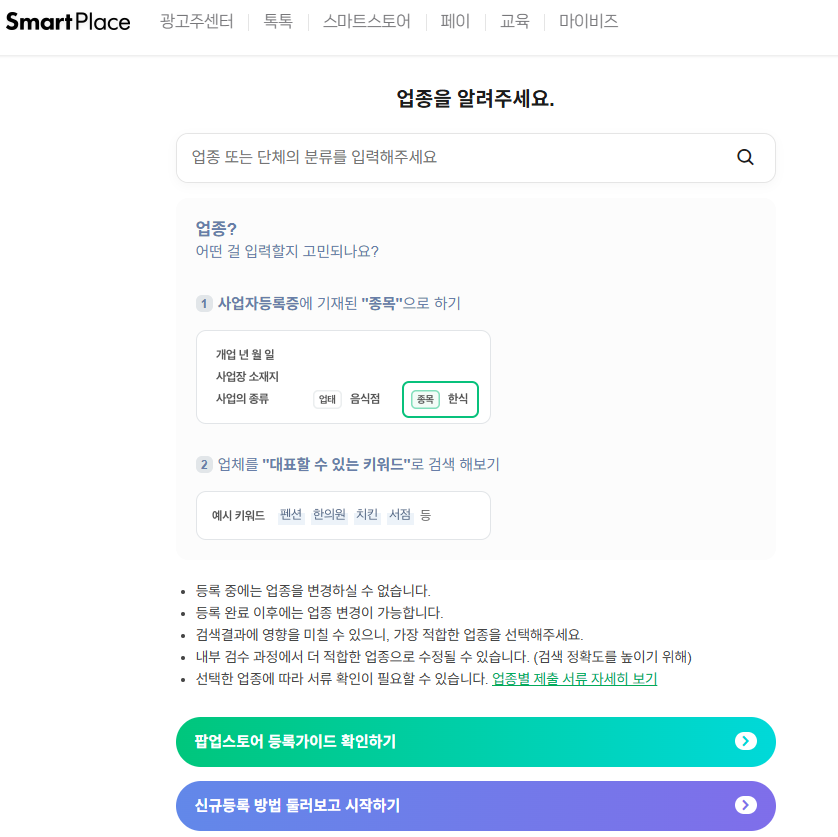Click the 업태 tag badge

(327, 399)
